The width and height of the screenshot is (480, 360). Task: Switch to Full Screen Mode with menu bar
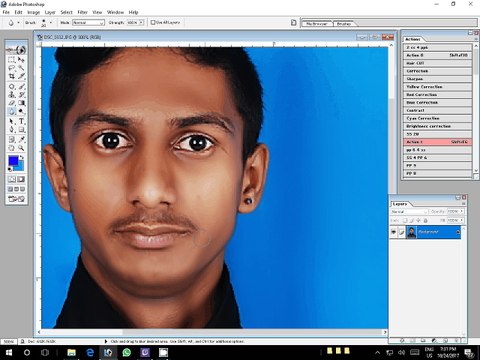(x=16, y=189)
